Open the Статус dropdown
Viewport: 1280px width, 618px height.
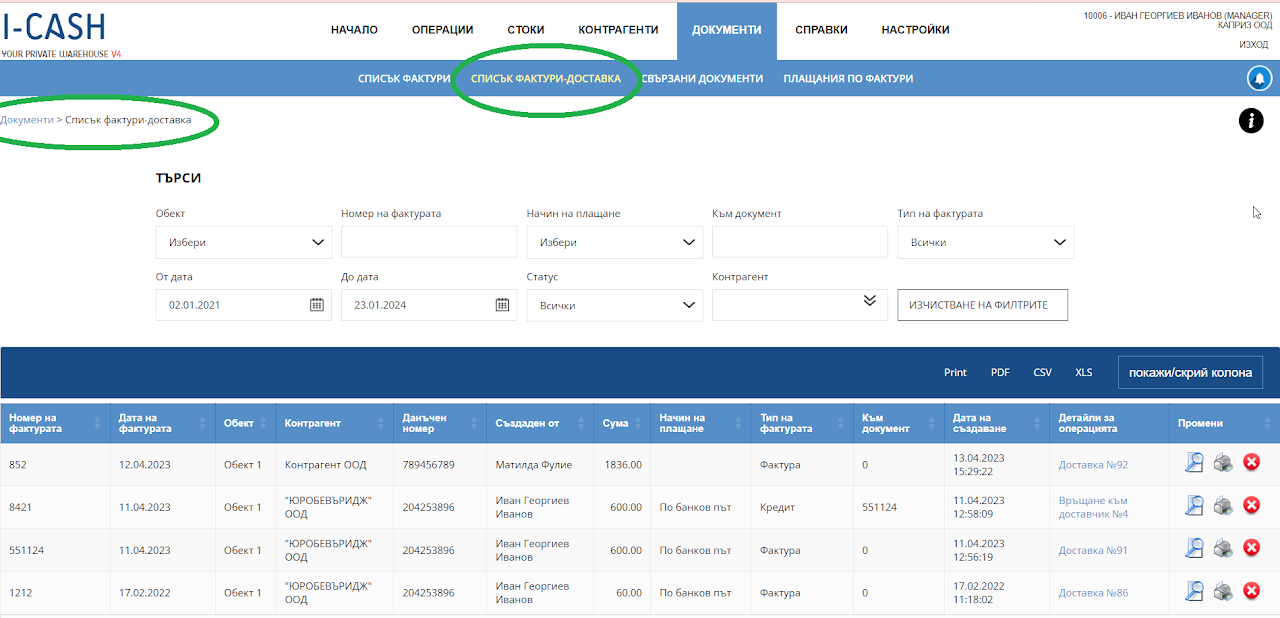[x=615, y=305]
